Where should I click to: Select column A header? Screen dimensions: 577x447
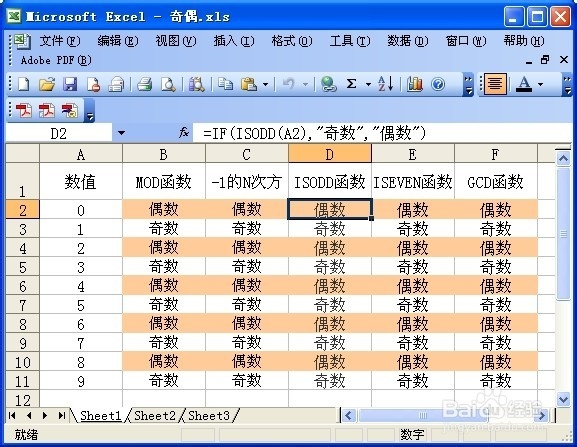81,154
